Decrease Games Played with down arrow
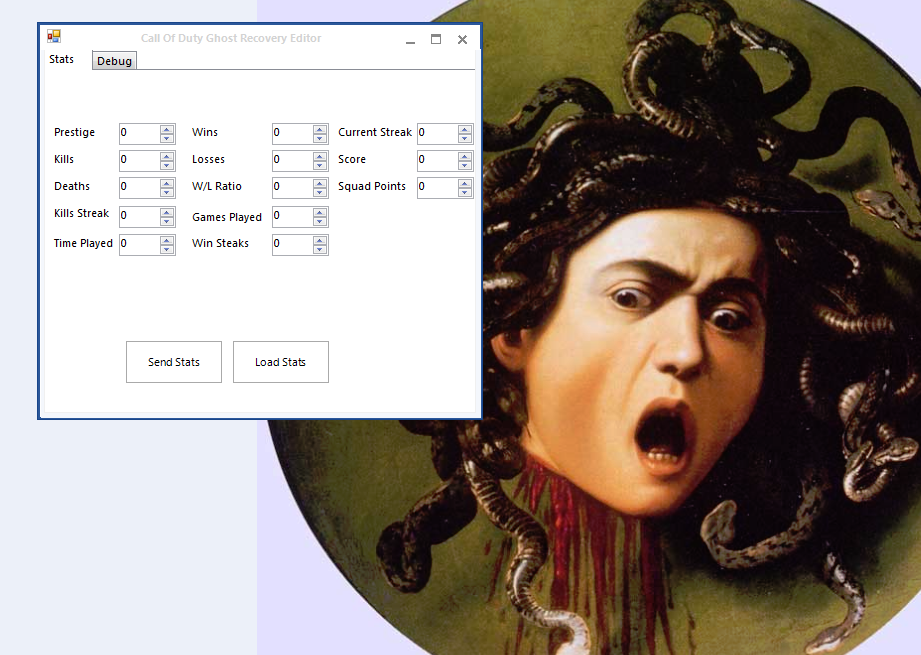This screenshot has height=655, width=921. (320, 221)
